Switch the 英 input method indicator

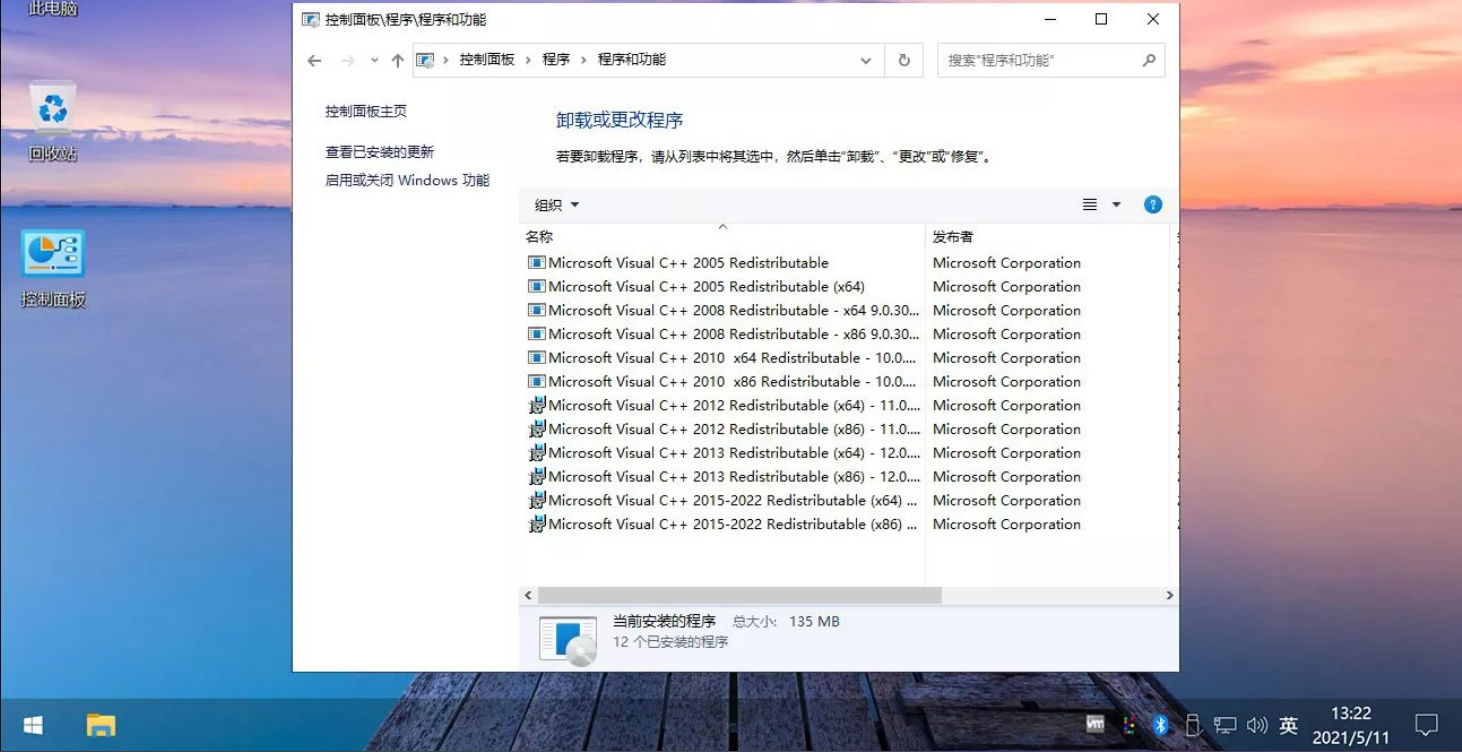pos(1289,726)
